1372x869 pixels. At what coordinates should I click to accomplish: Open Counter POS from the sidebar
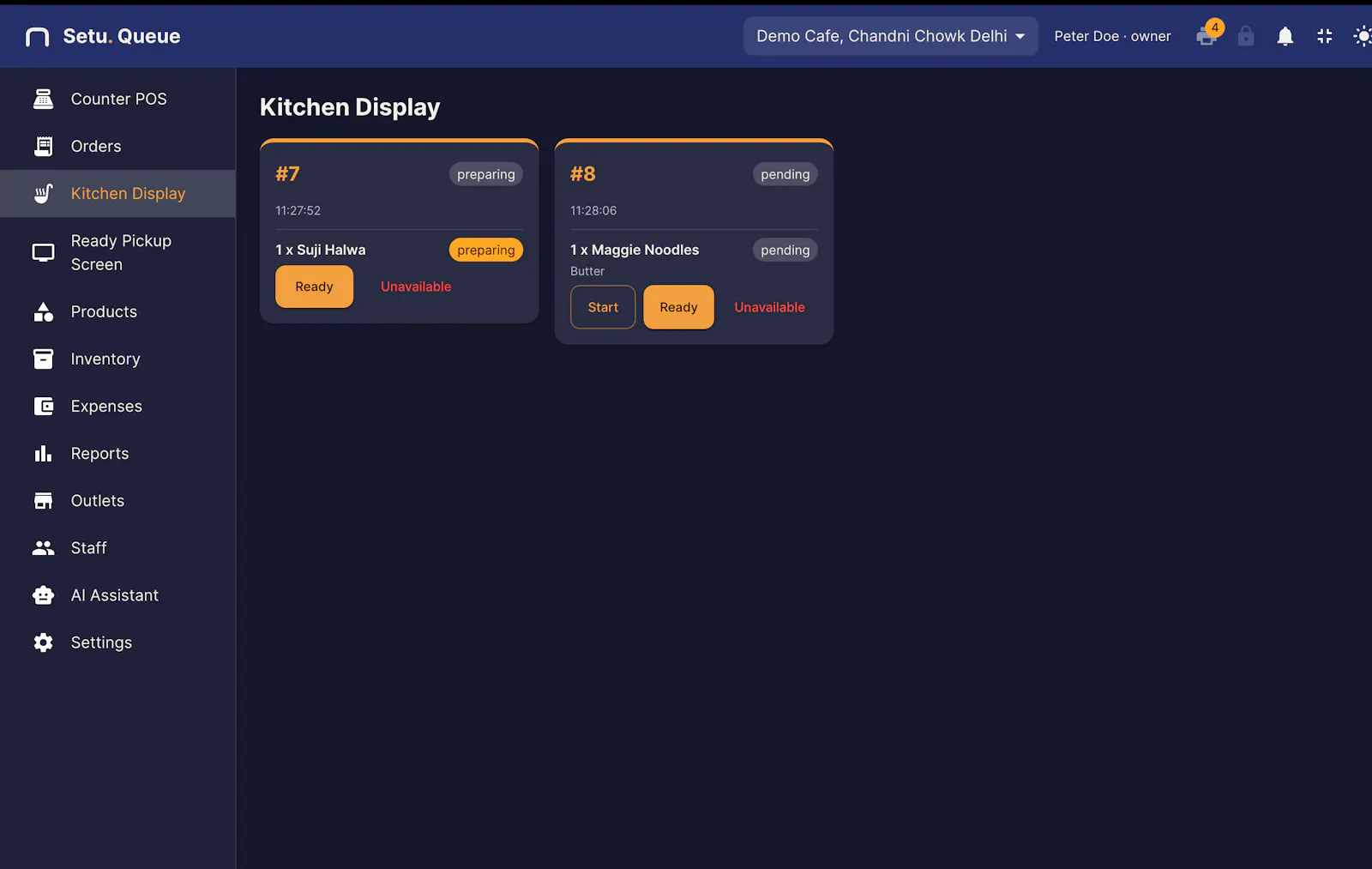coord(117,99)
